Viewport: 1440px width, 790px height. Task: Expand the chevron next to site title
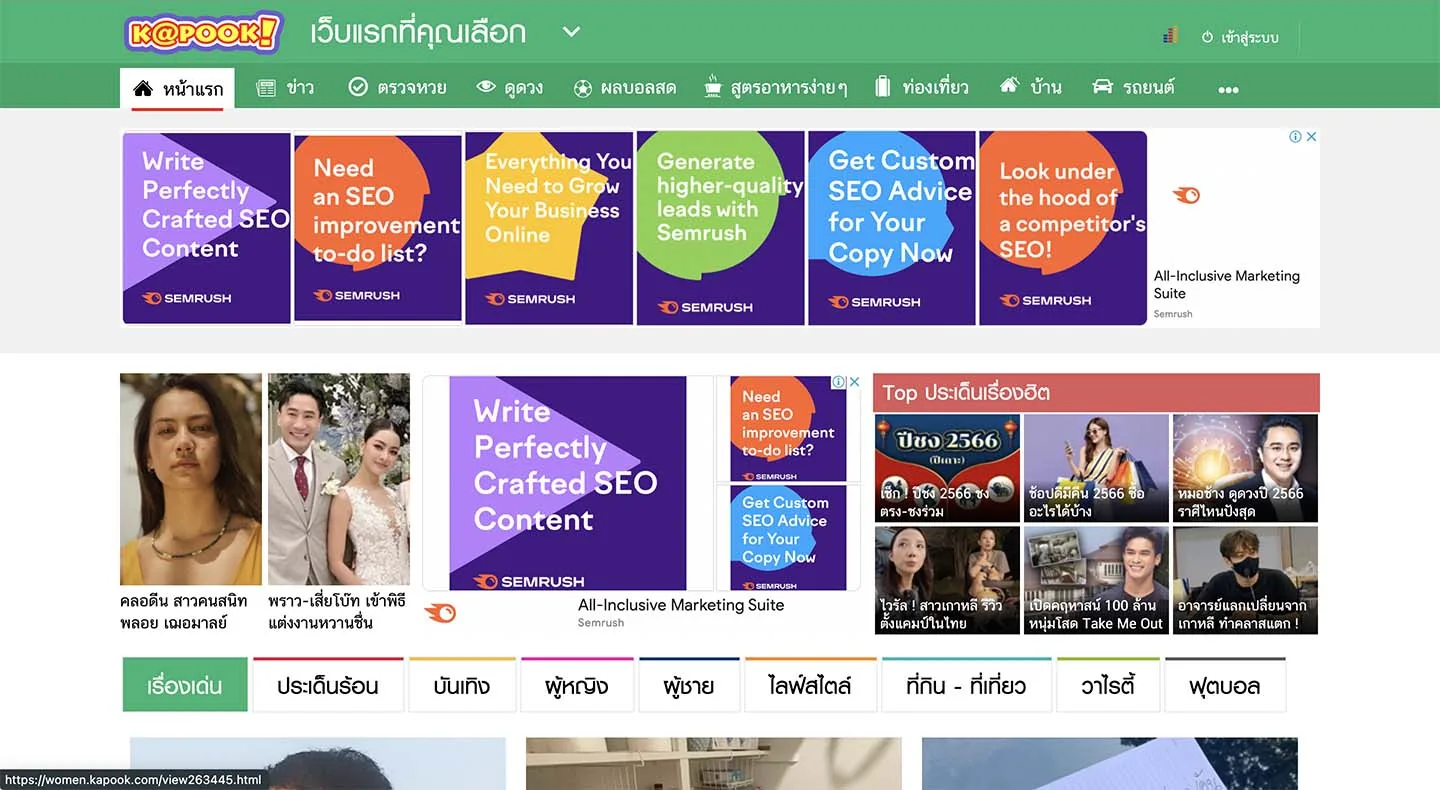pyautogui.click(x=571, y=32)
